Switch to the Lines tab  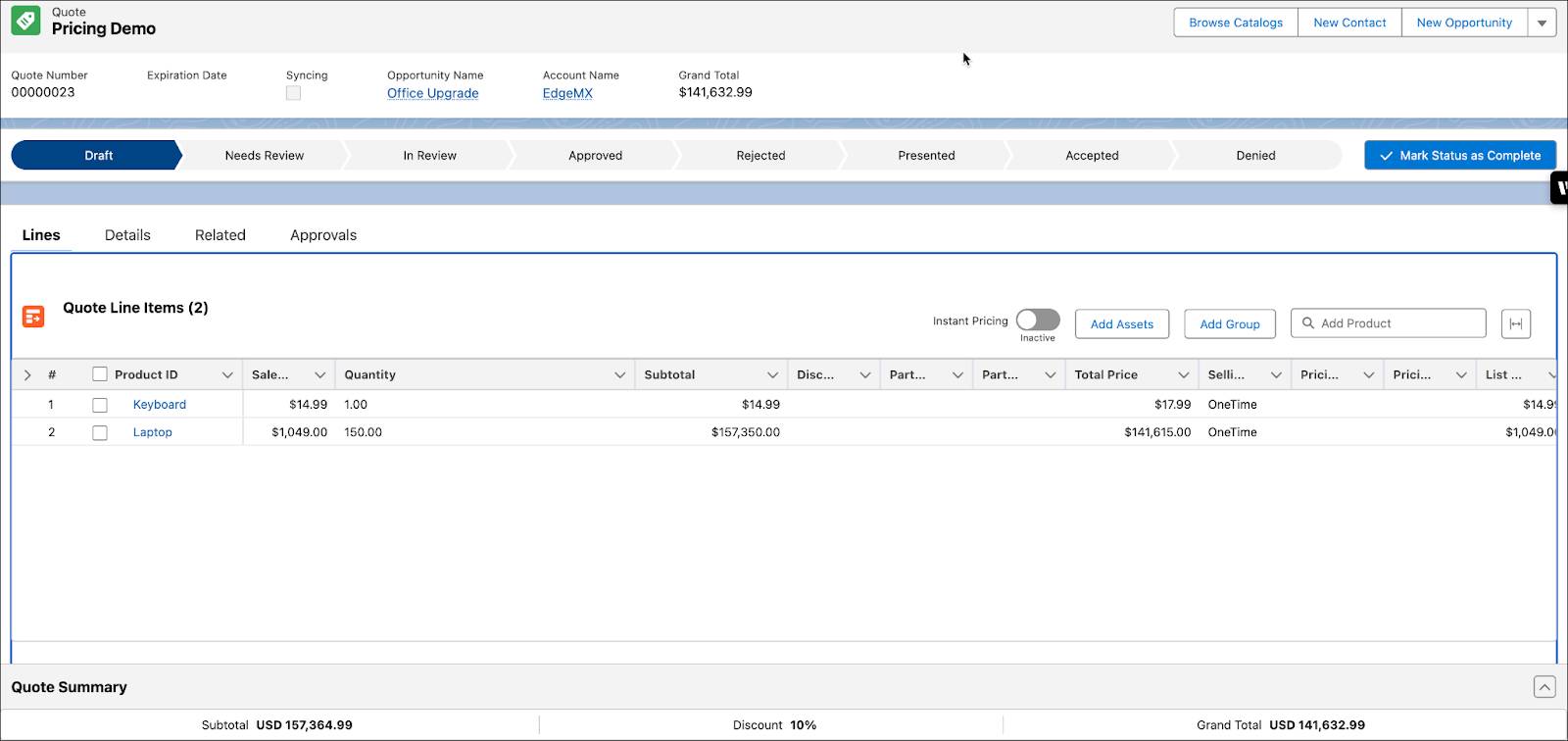tap(41, 235)
